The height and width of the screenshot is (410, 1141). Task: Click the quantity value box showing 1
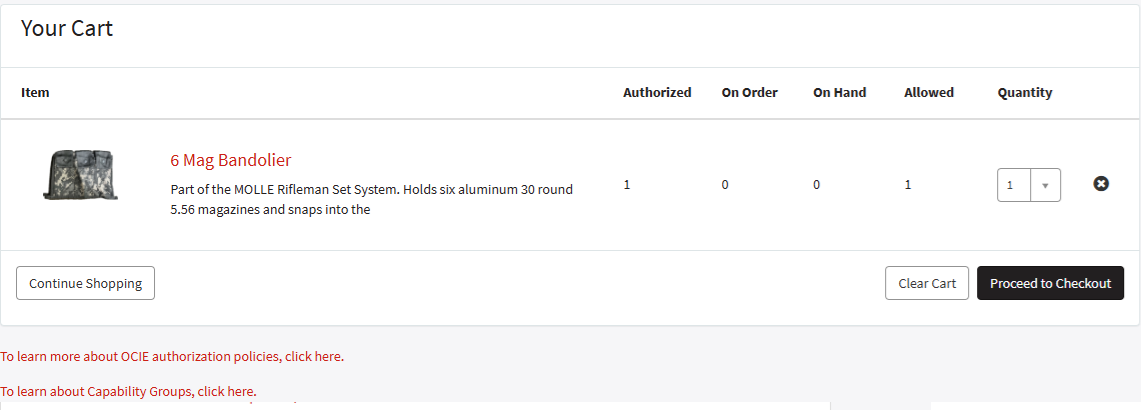[x=1013, y=185]
